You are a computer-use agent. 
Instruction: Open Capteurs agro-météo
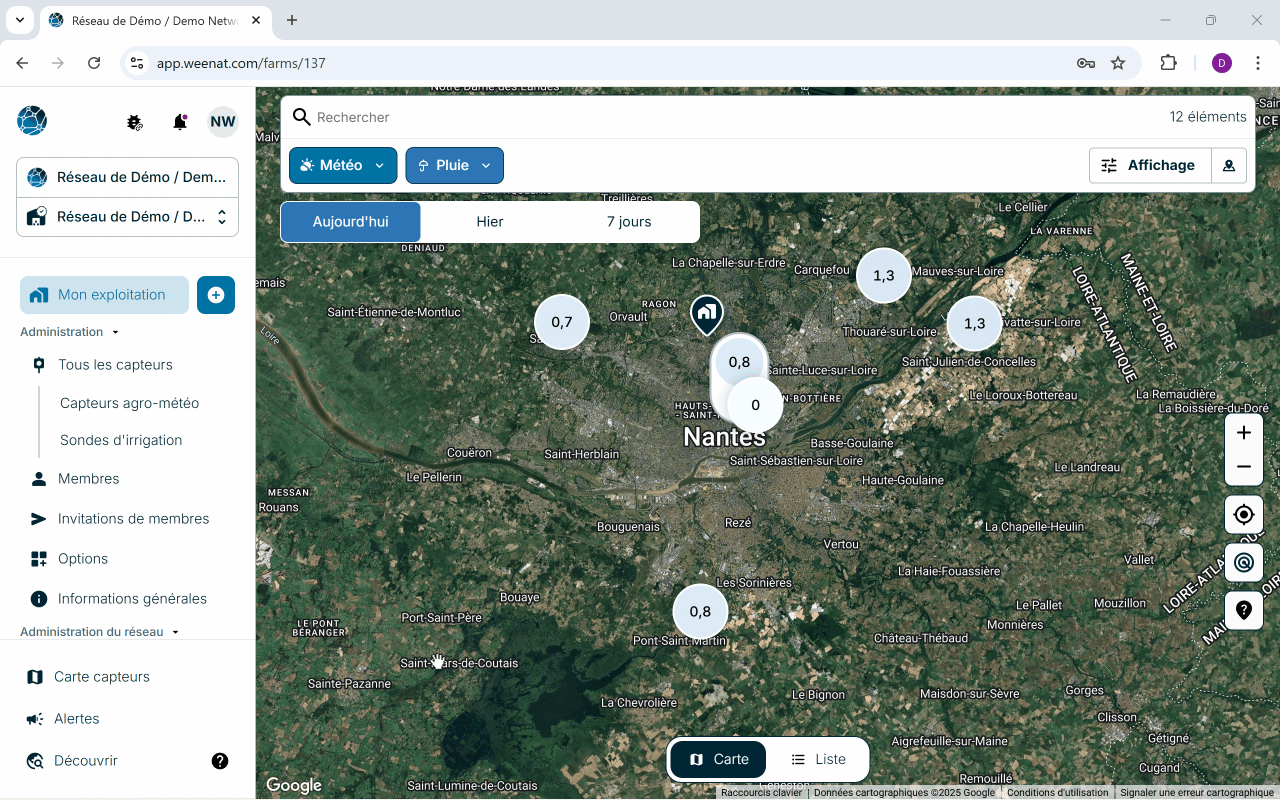[129, 403]
